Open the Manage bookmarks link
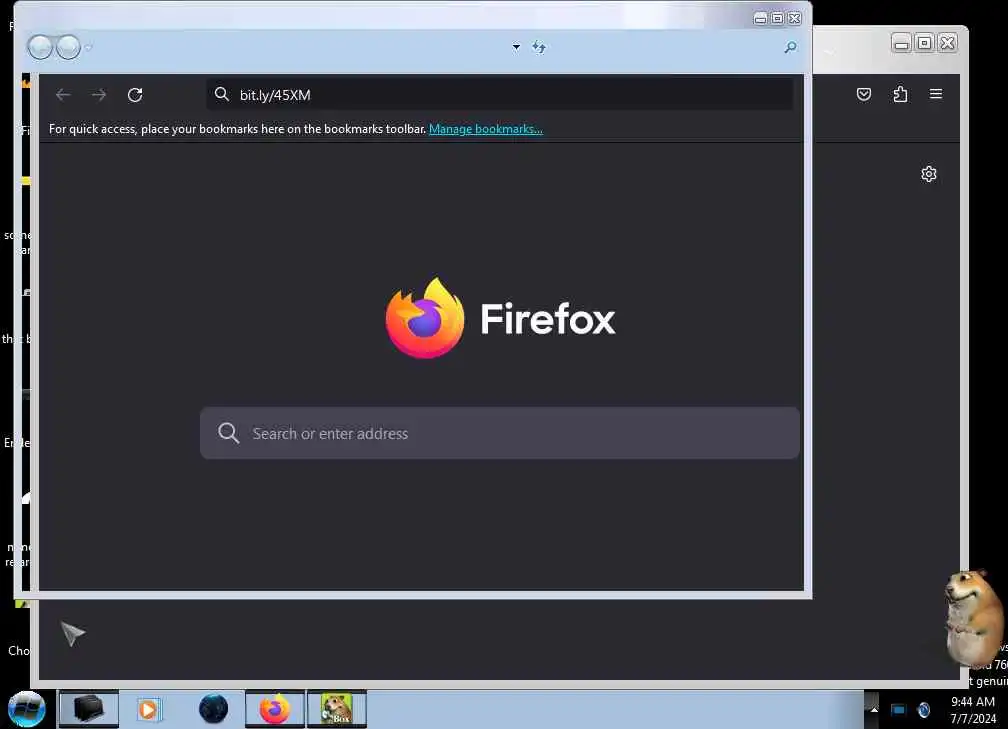Viewport: 1008px width, 729px height. coord(485,129)
